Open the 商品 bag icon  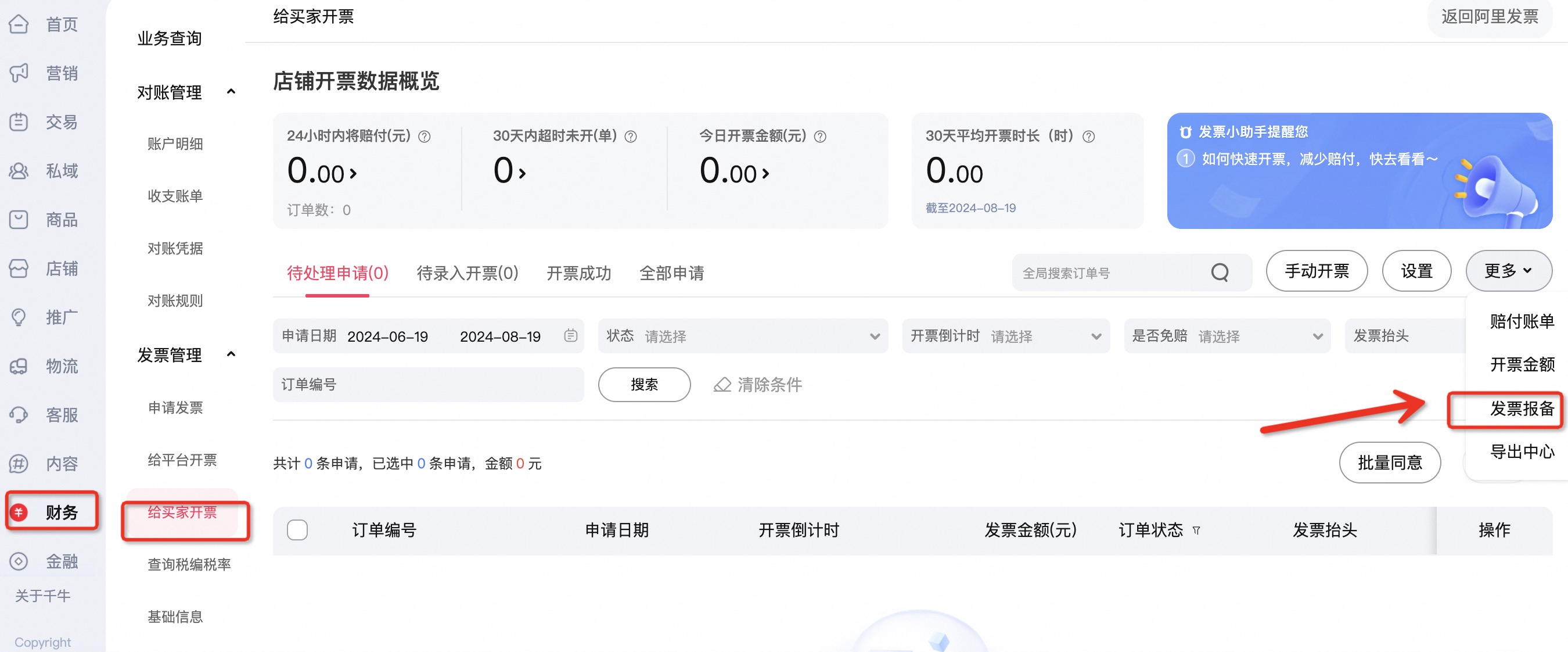[x=19, y=219]
